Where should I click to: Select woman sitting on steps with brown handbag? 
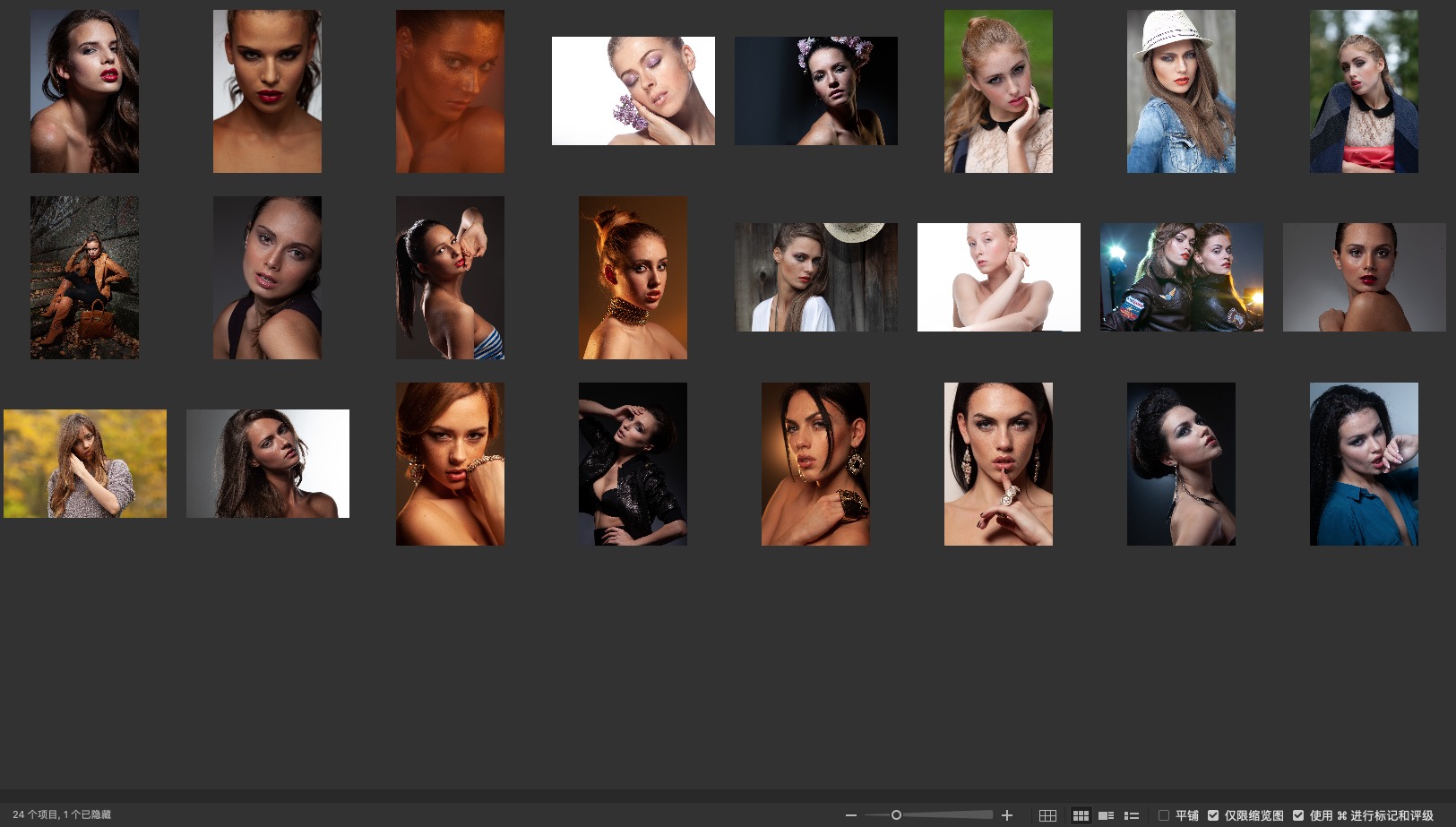[84, 278]
